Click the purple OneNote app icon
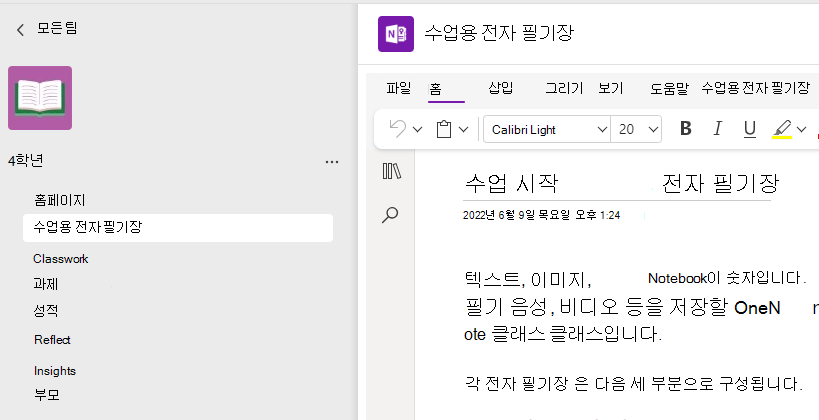 396,34
